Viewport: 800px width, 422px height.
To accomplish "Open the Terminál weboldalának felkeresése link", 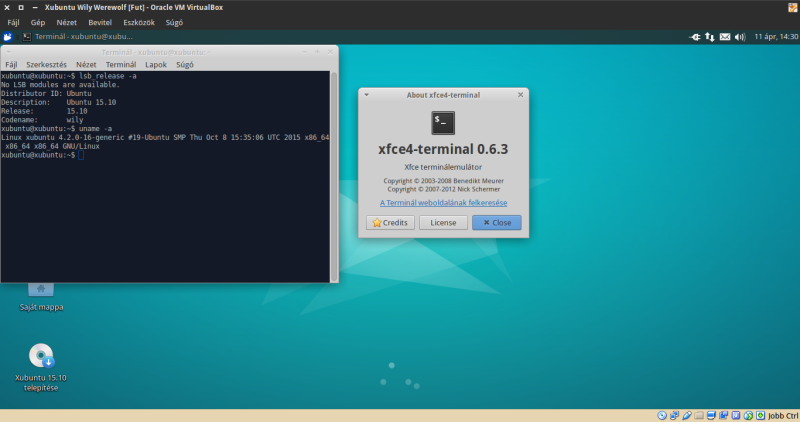I will click(x=443, y=203).
